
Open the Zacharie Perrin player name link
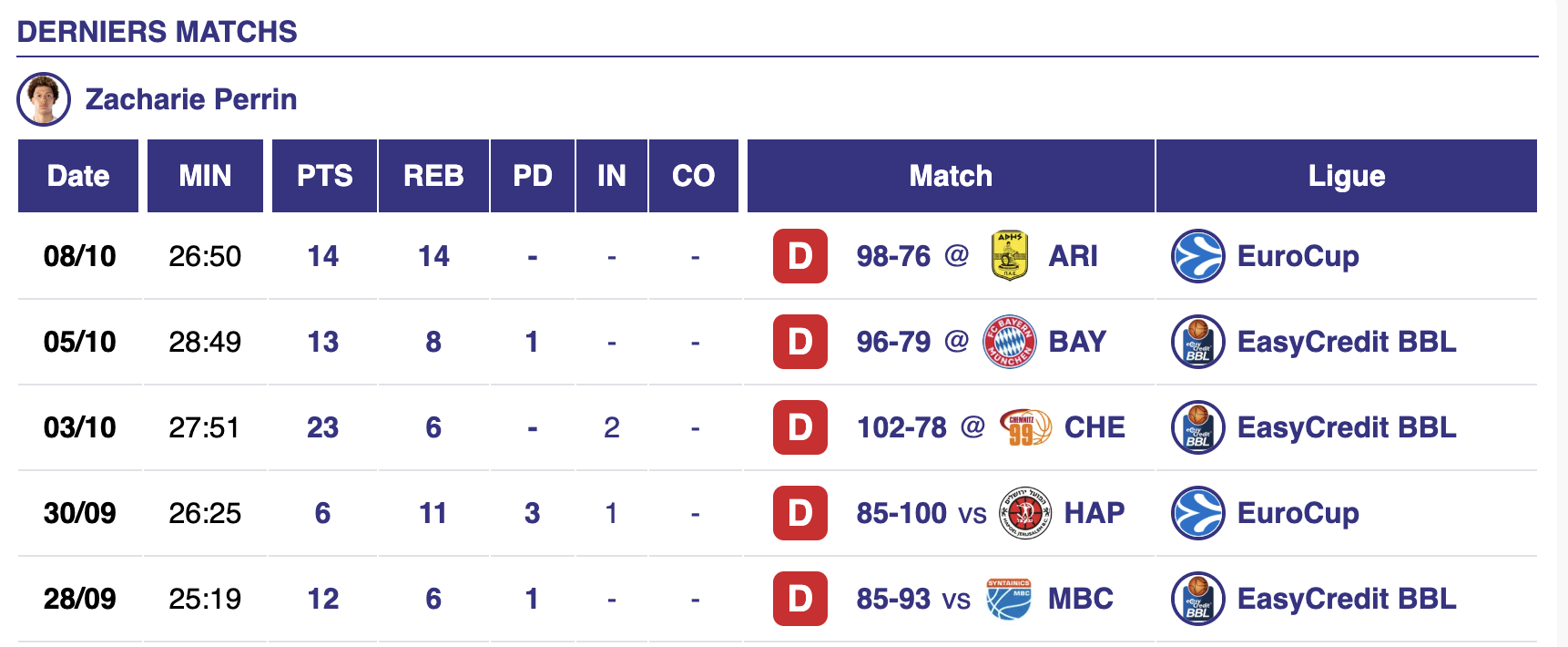click(x=191, y=99)
